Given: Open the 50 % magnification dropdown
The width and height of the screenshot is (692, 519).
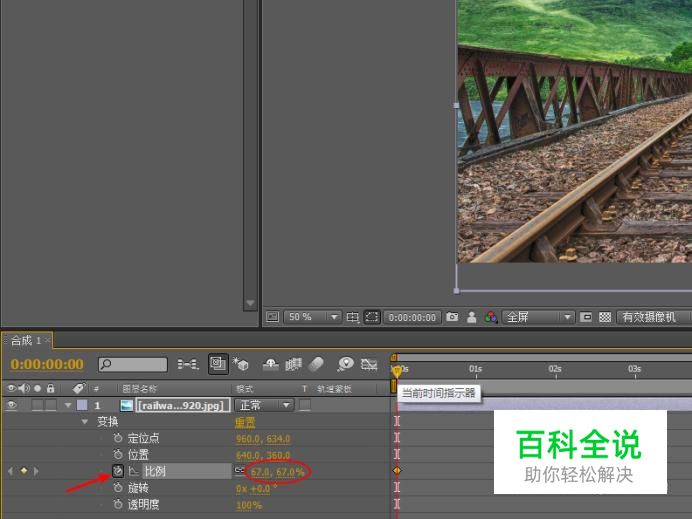Looking at the screenshot, I should 313,317.
